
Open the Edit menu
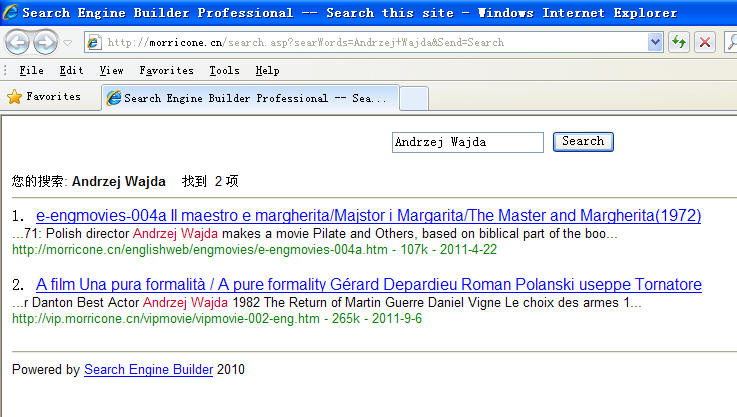pyautogui.click(x=71, y=71)
